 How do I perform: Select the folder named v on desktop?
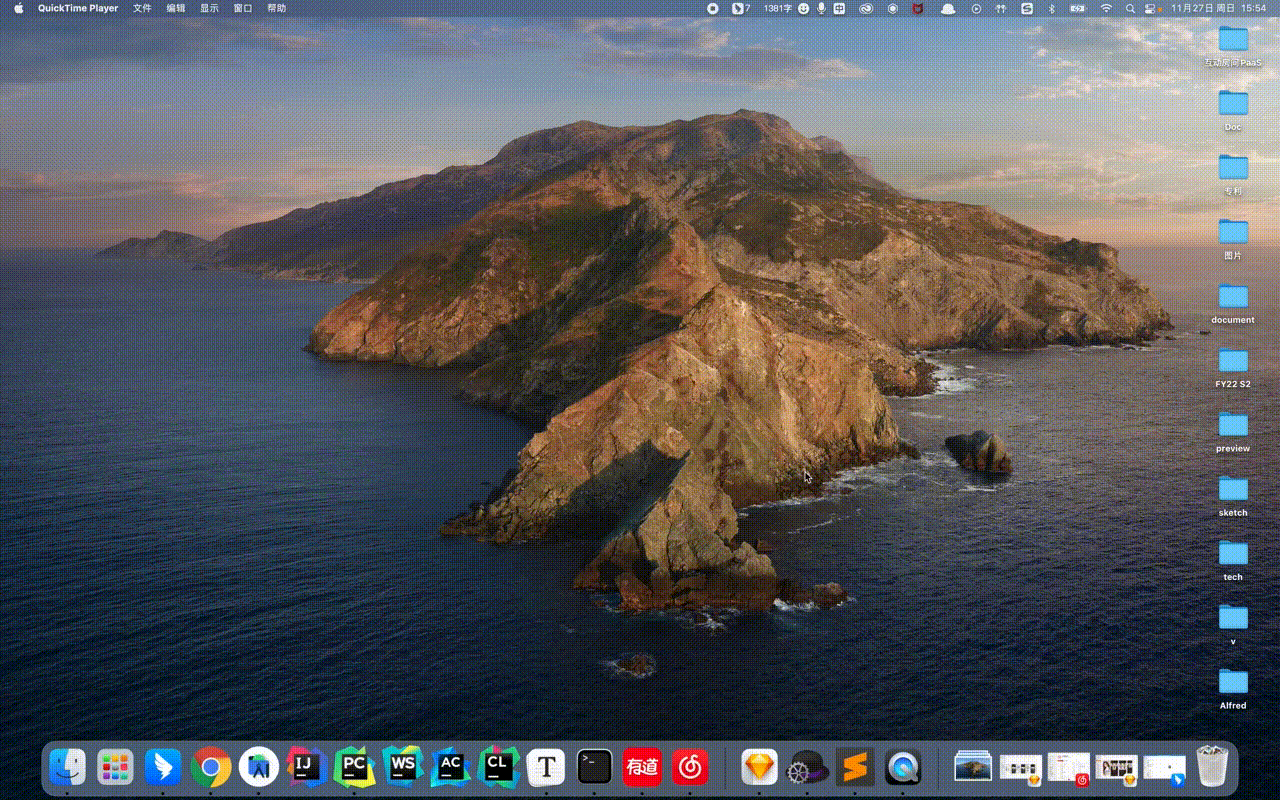(x=1233, y=626)
